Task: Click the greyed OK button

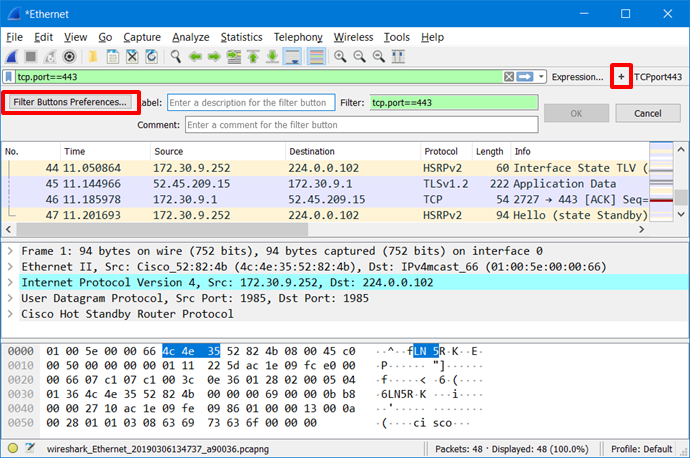Action: click(x=576, y=114)
